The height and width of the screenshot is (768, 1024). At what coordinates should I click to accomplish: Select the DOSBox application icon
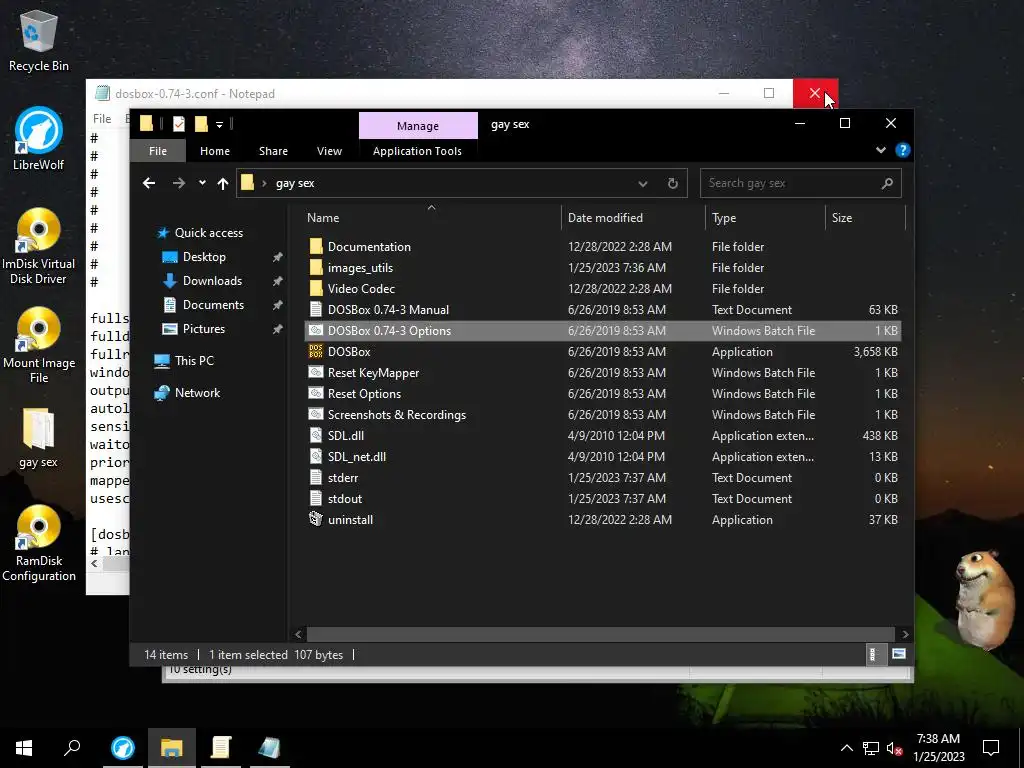(x=316, y=351)
